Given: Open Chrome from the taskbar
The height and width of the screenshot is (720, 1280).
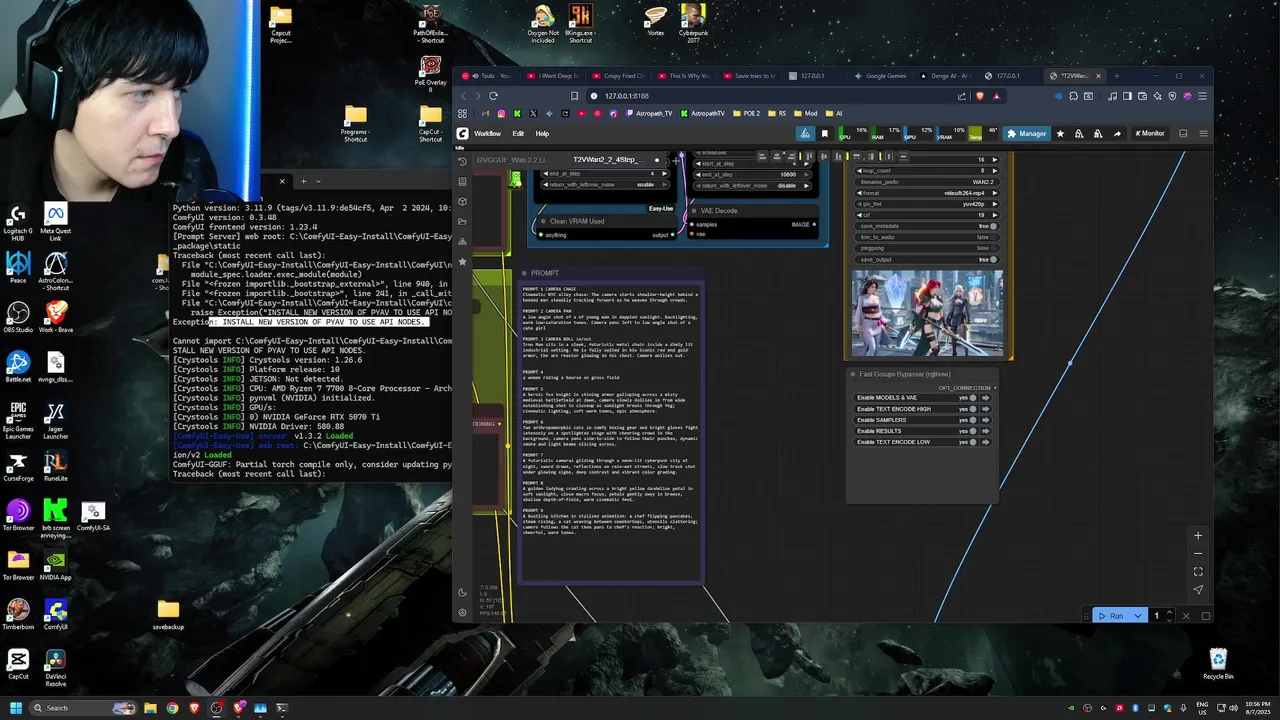Looking at the screenshot, I should pos(172,708).
